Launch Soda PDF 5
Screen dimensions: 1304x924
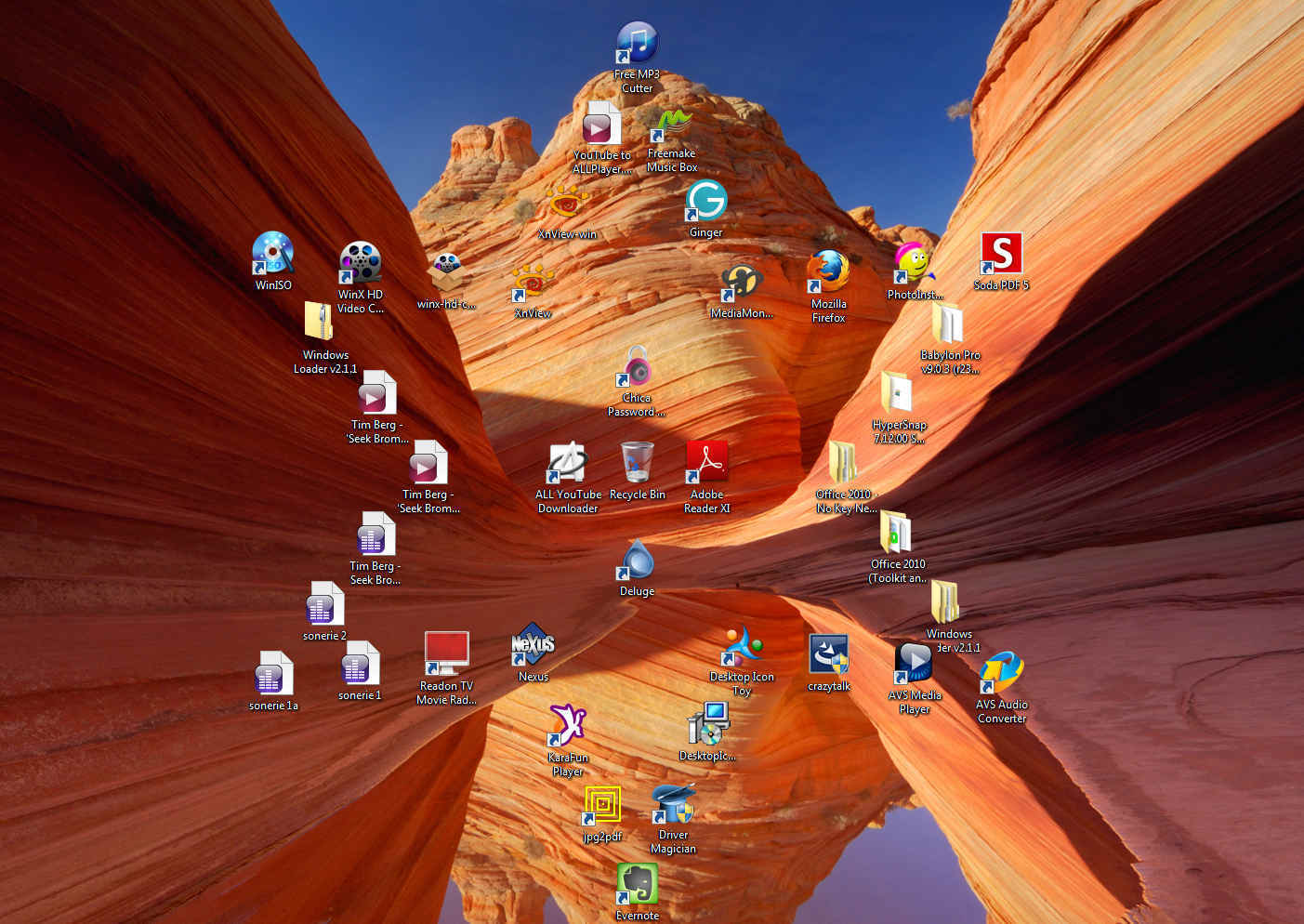pos(1002,252)
